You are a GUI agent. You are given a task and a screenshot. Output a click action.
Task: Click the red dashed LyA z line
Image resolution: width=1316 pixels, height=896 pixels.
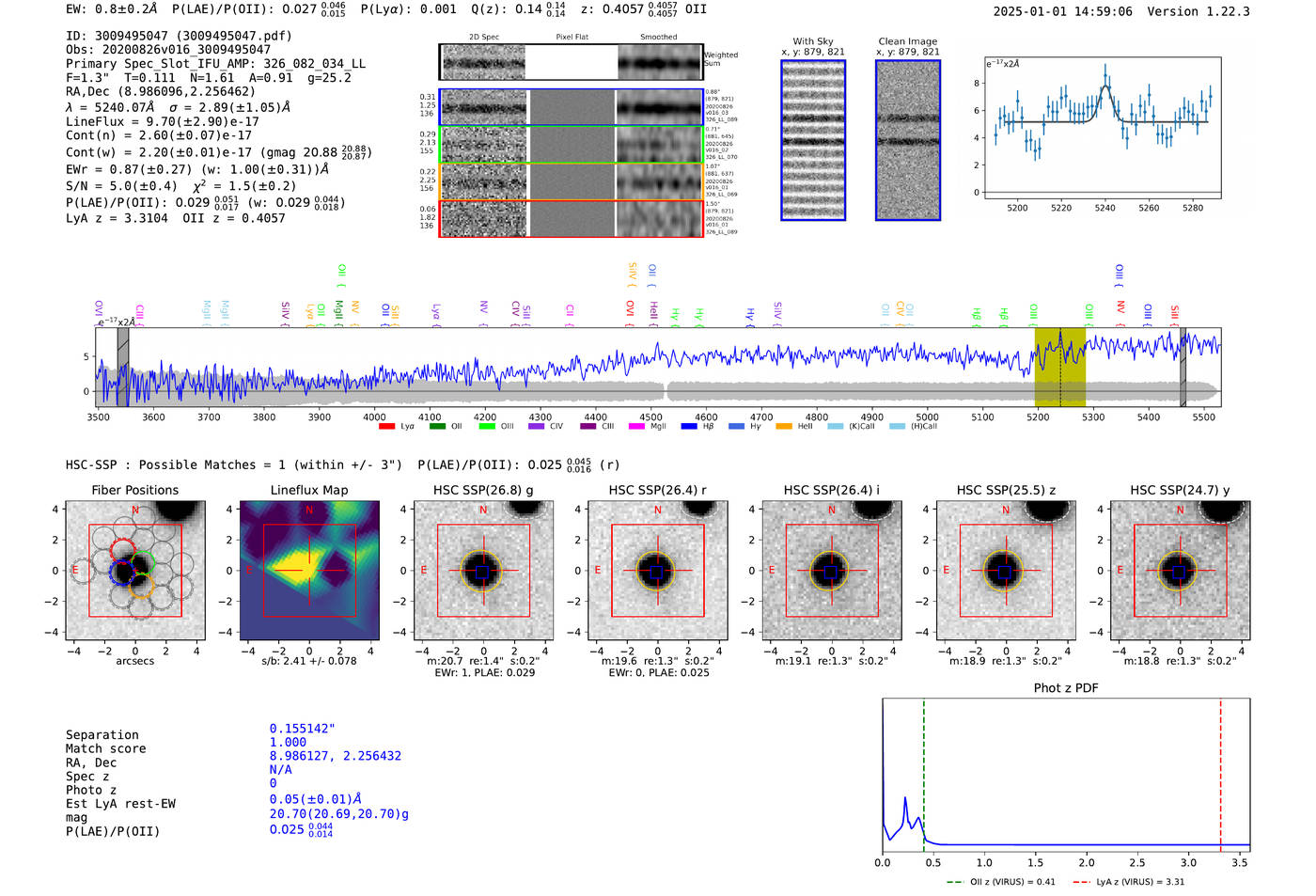coord(1220,776)
